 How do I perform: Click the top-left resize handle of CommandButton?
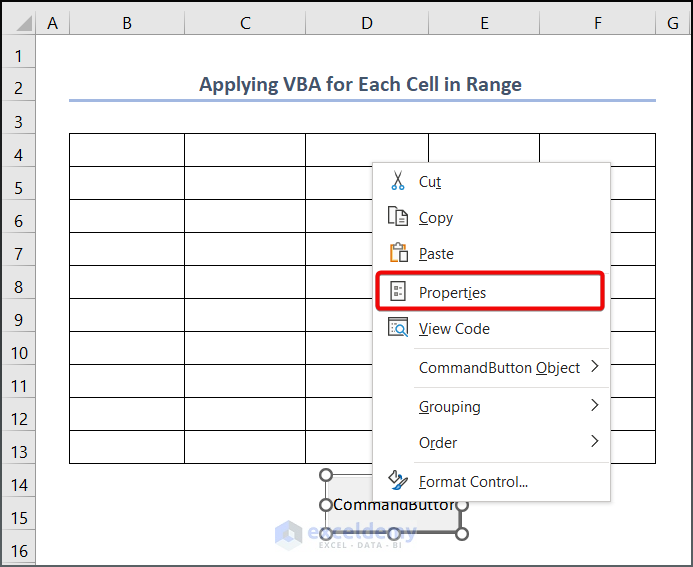tap(325, 475)
